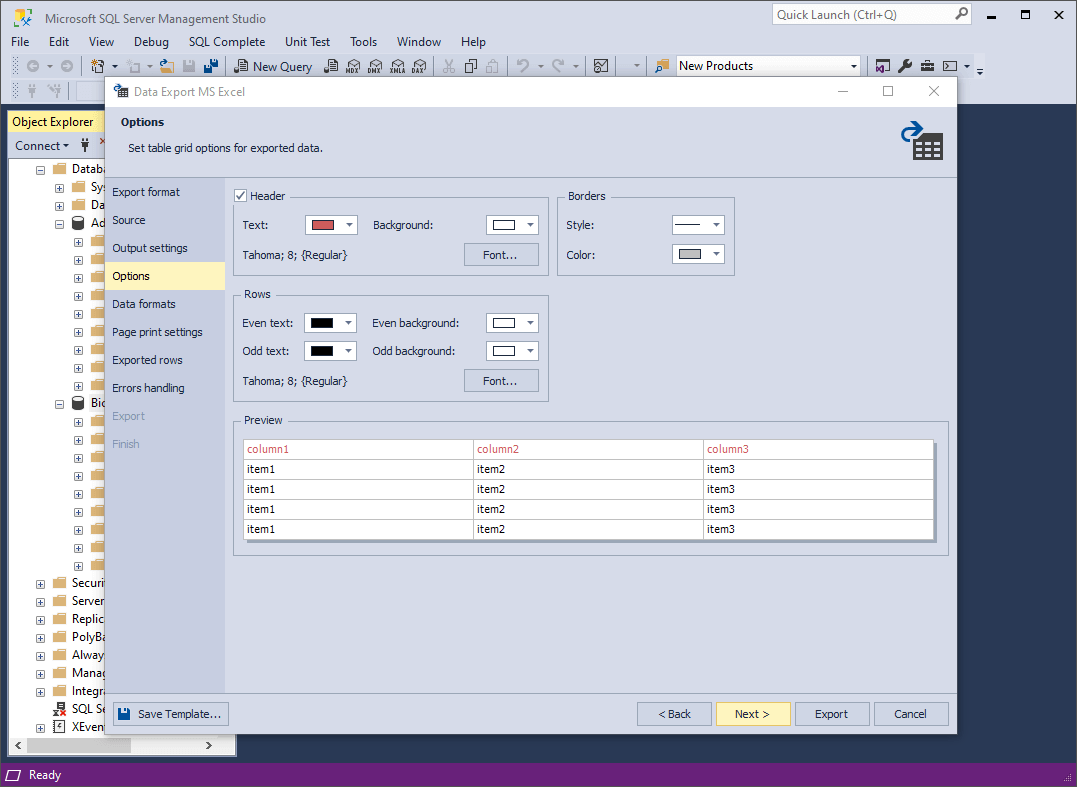Go to the Export format wizard page
The width and height of the screenshot is (1077, 787).
[165, 192]
